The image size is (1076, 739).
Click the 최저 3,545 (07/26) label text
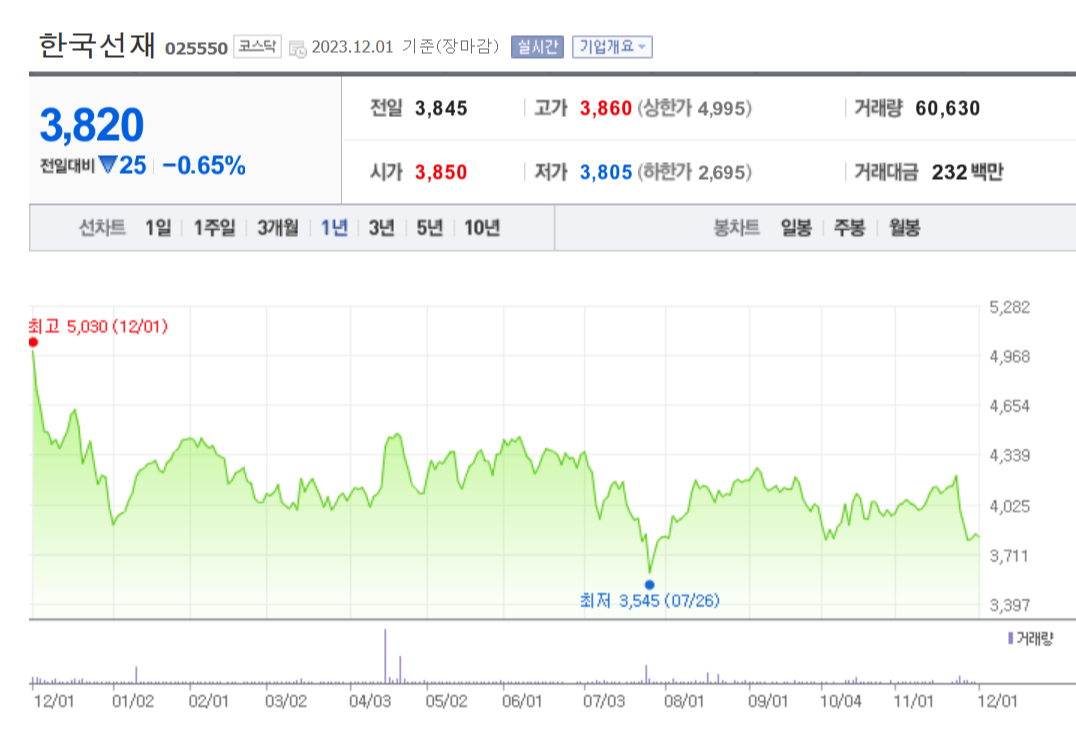tap(649, 601)
